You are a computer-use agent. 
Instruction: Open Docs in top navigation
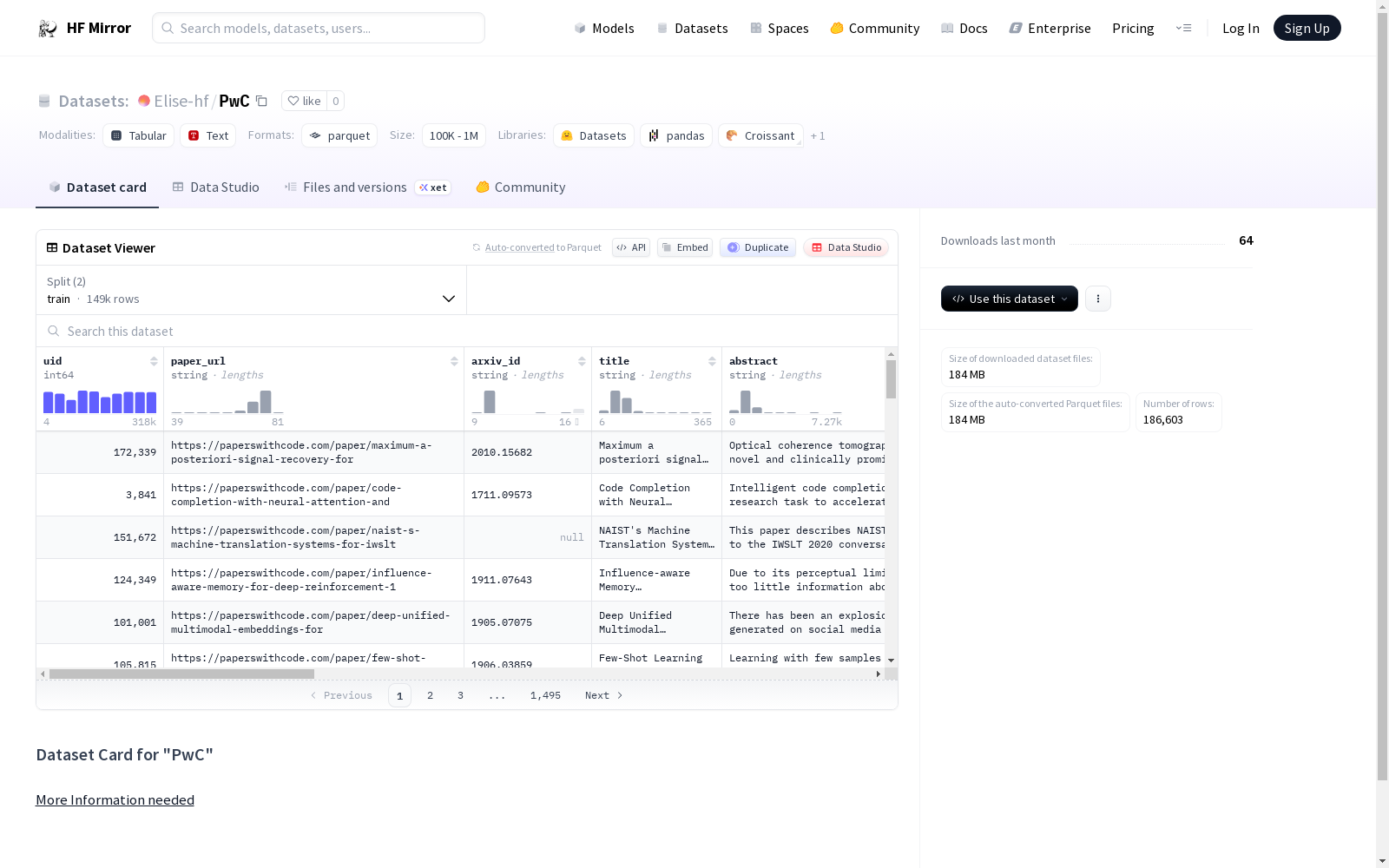click(x=964, y=28)
